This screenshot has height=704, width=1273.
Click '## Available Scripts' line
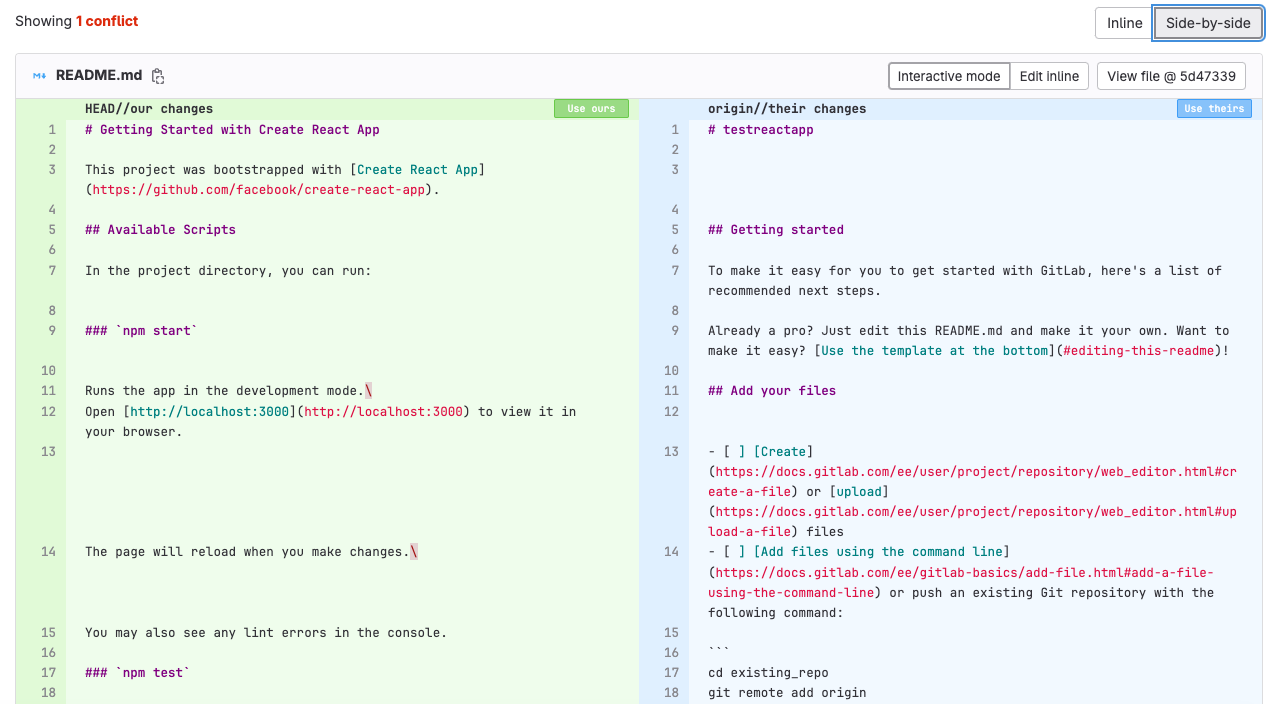[x=160, y=229]
